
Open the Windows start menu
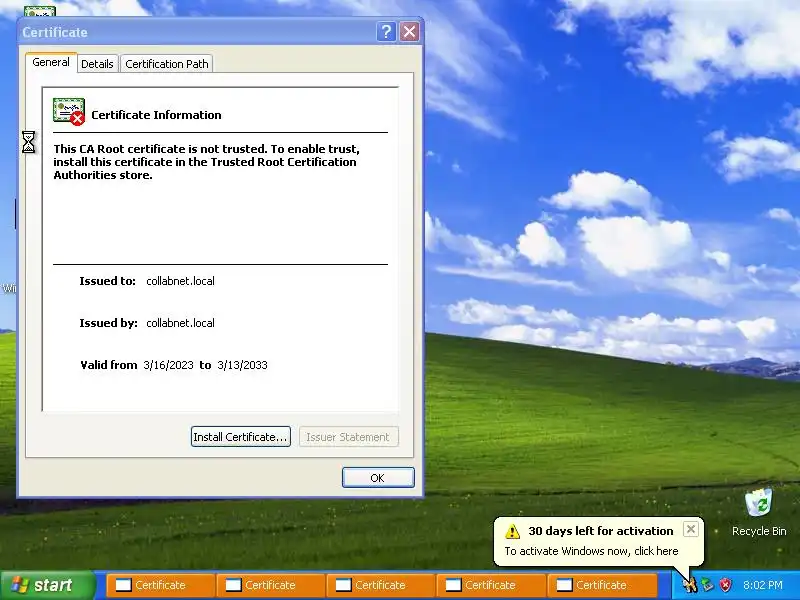(x=47, y=585)
